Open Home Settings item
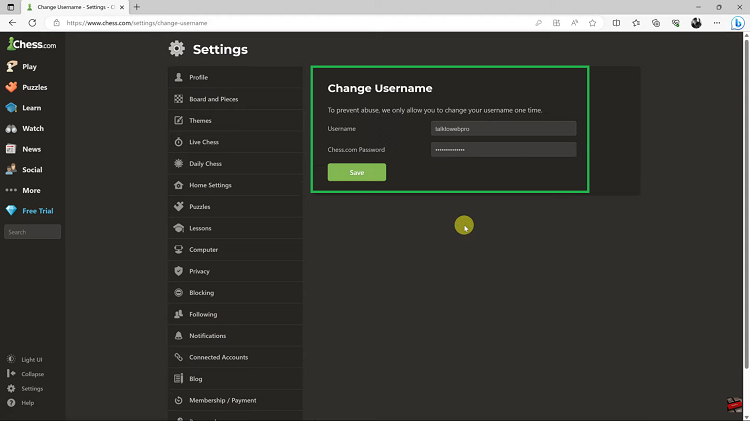750x421 pixels. 235,185
